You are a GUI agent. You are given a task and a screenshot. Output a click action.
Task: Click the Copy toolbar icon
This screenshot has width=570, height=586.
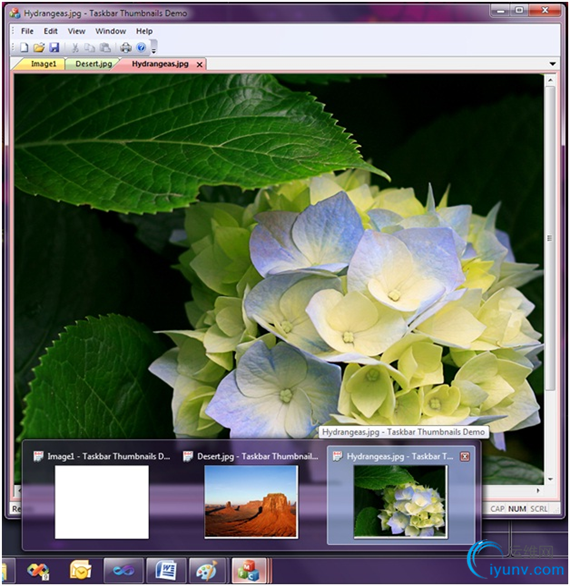[x=90, y=47]
